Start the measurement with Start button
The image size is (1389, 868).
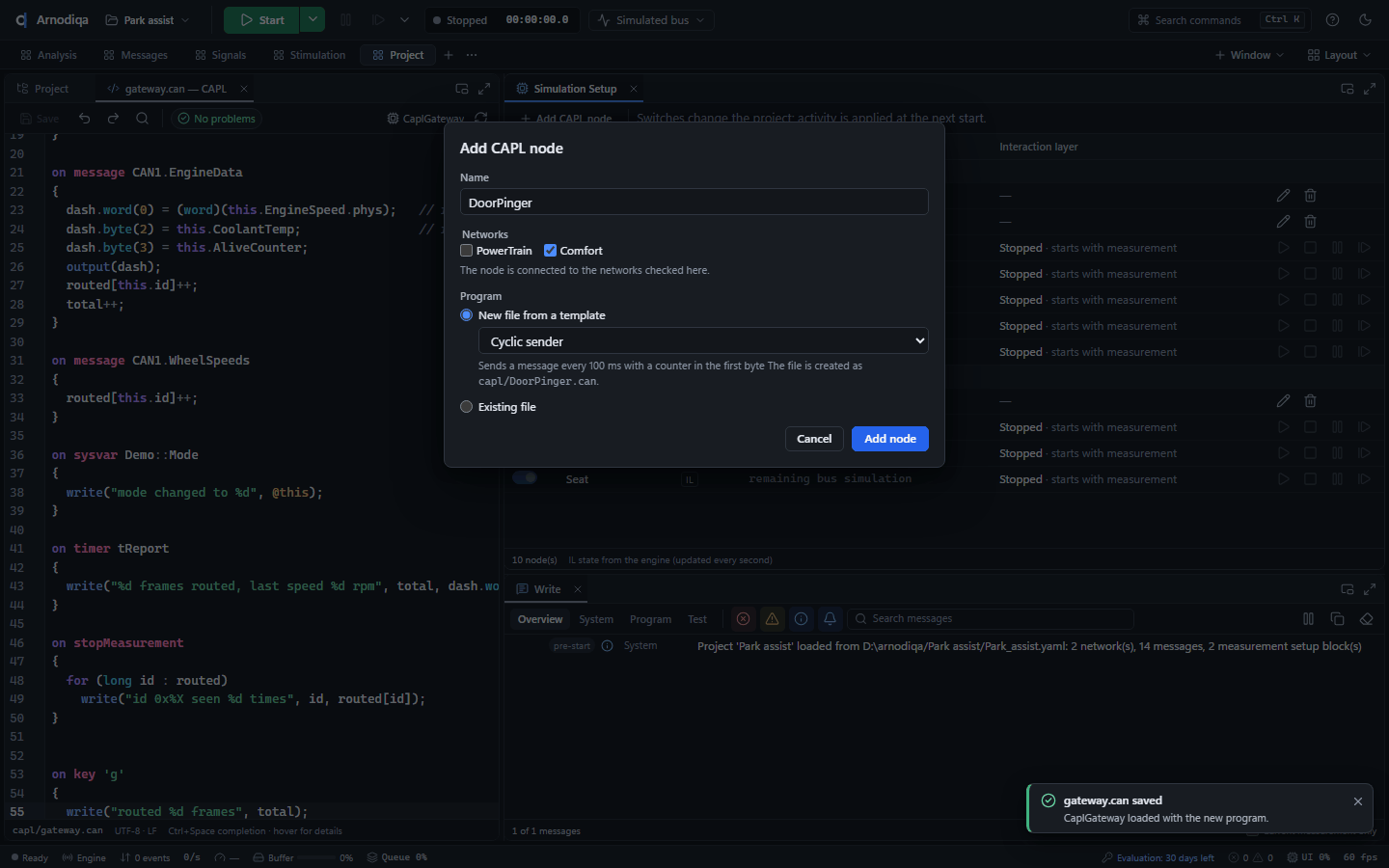tap(261, 19)
